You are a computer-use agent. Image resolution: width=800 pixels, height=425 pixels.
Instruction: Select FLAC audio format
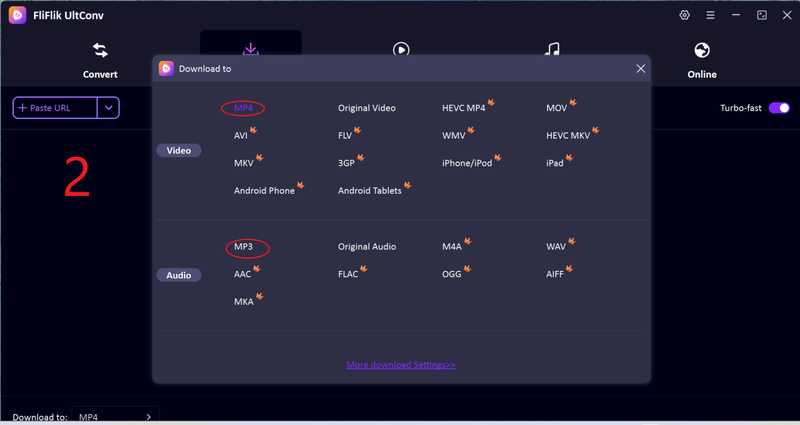348,274
